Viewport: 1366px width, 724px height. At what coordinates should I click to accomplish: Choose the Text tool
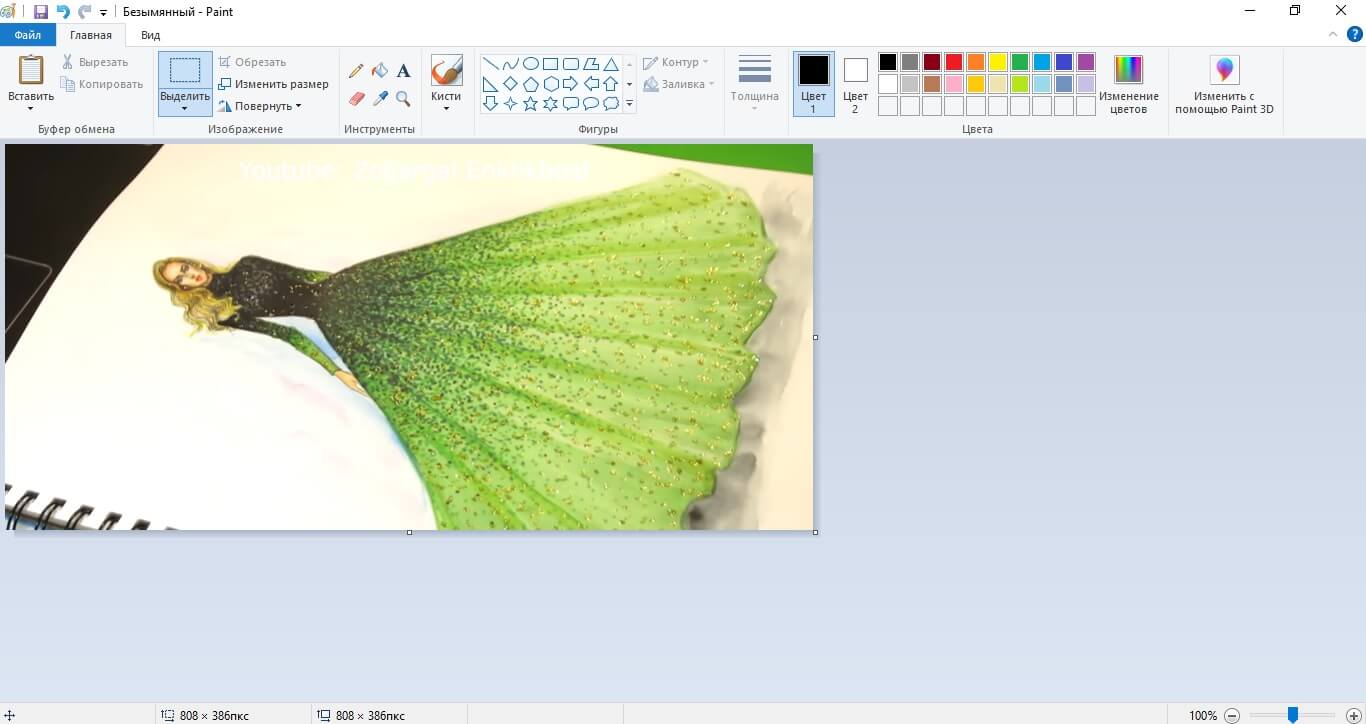click(404, 71)
